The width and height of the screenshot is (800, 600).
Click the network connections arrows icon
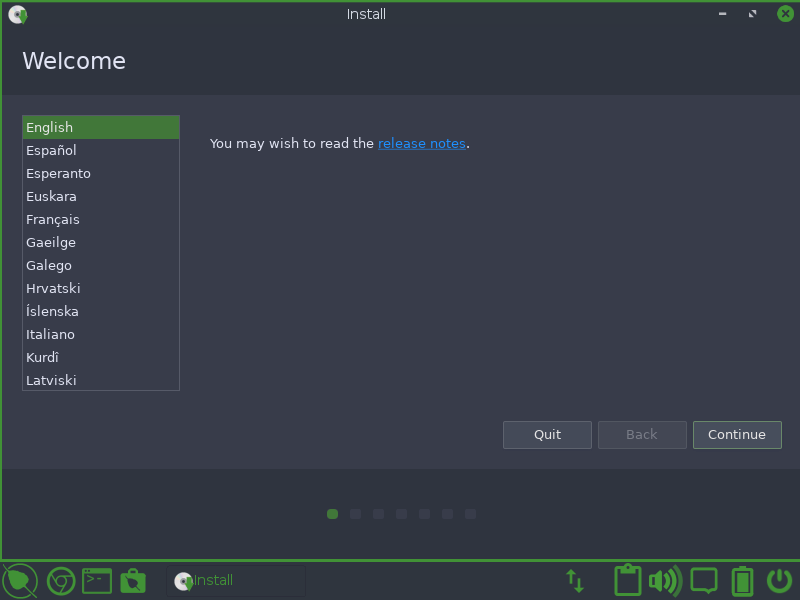(x=575, y=581)
